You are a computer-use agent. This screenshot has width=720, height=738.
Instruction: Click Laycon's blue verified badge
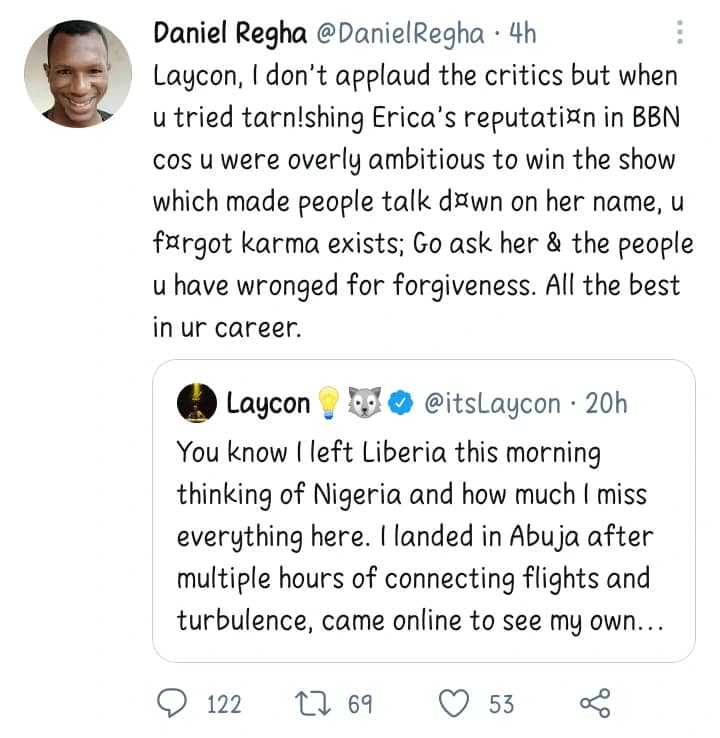400,404
